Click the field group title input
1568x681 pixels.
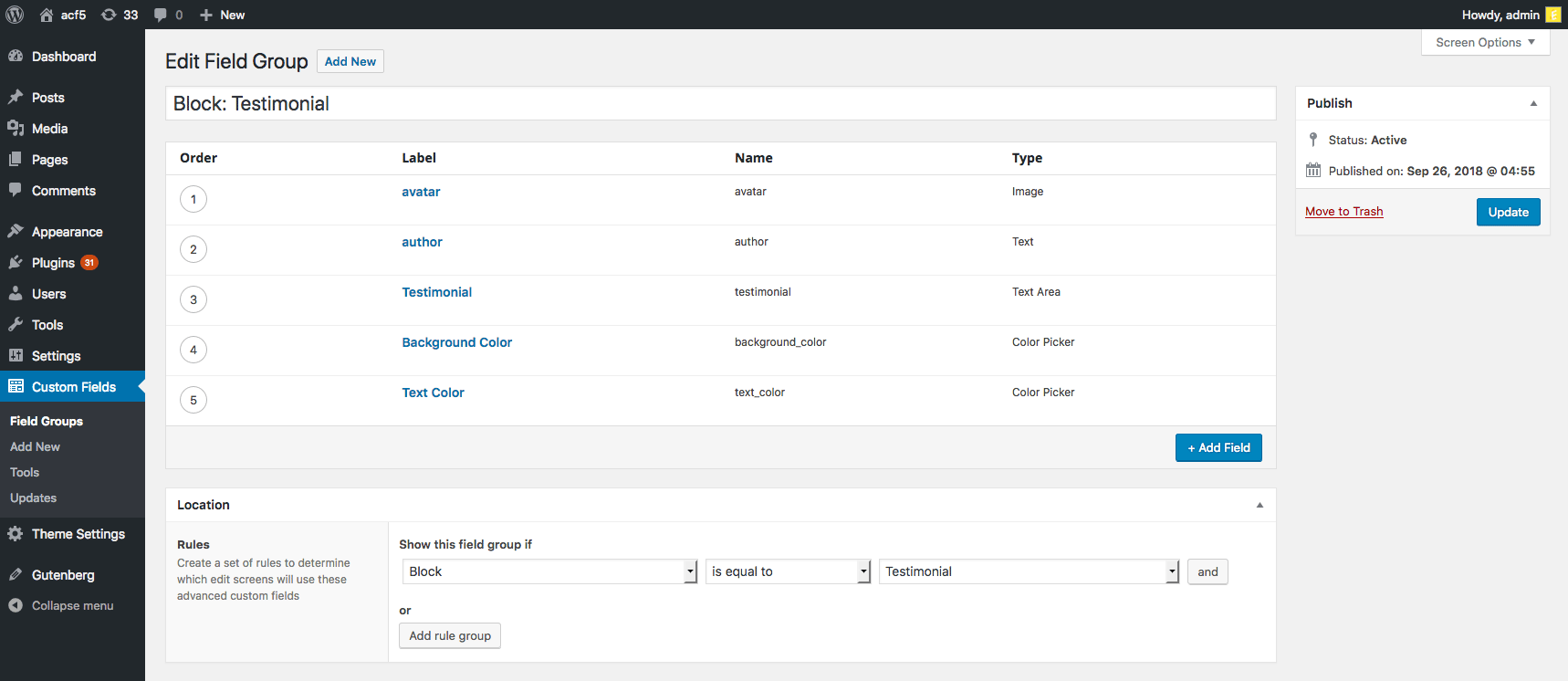click(x=720, y=104)
